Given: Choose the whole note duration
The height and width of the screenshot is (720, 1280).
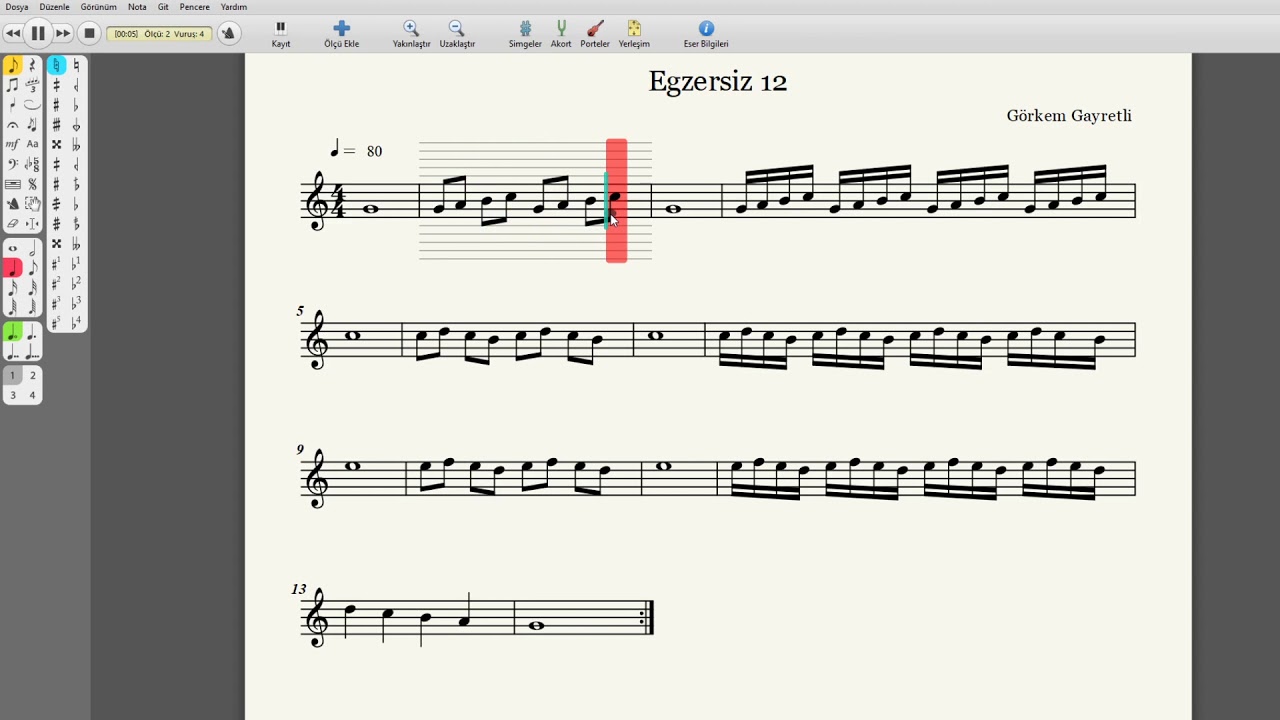Looking at the screenshot, I should (x=12, y=248).
